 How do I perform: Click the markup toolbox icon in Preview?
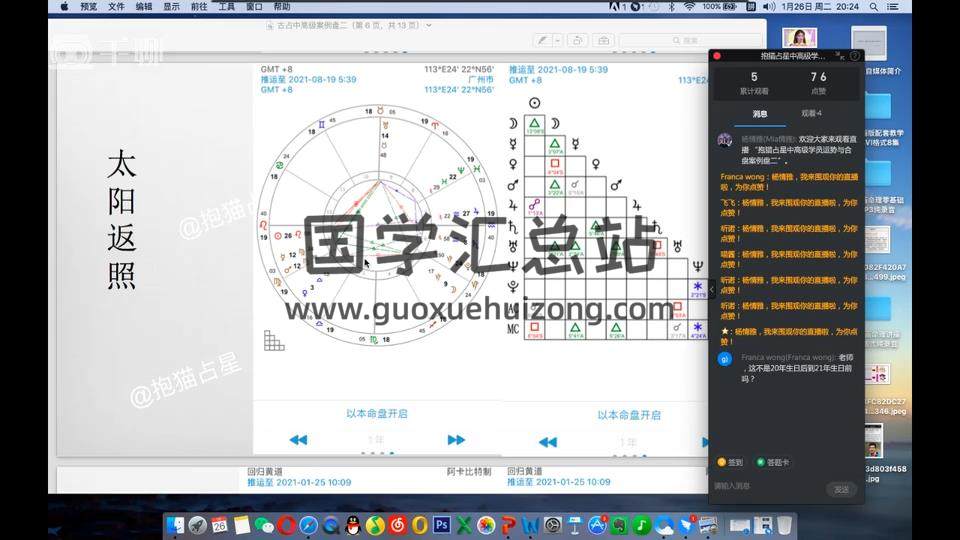coord(603,40)
